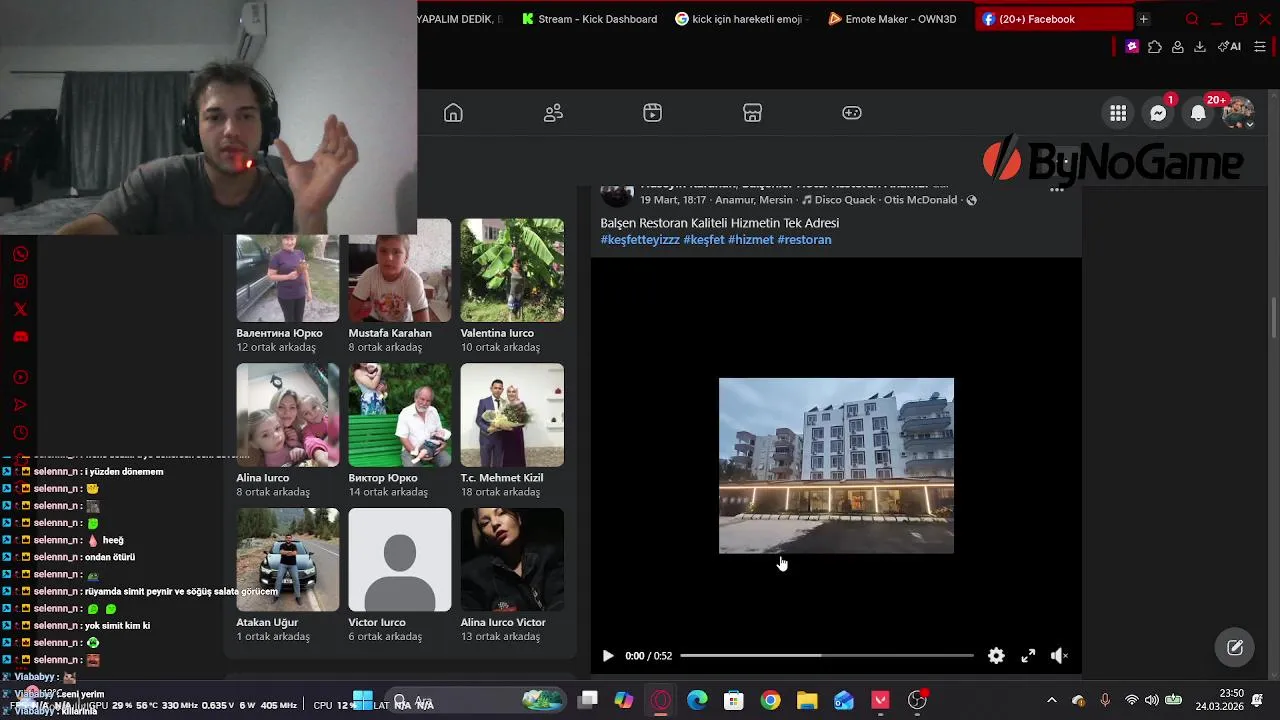Open Messenger chats icon

(1158, 113)
